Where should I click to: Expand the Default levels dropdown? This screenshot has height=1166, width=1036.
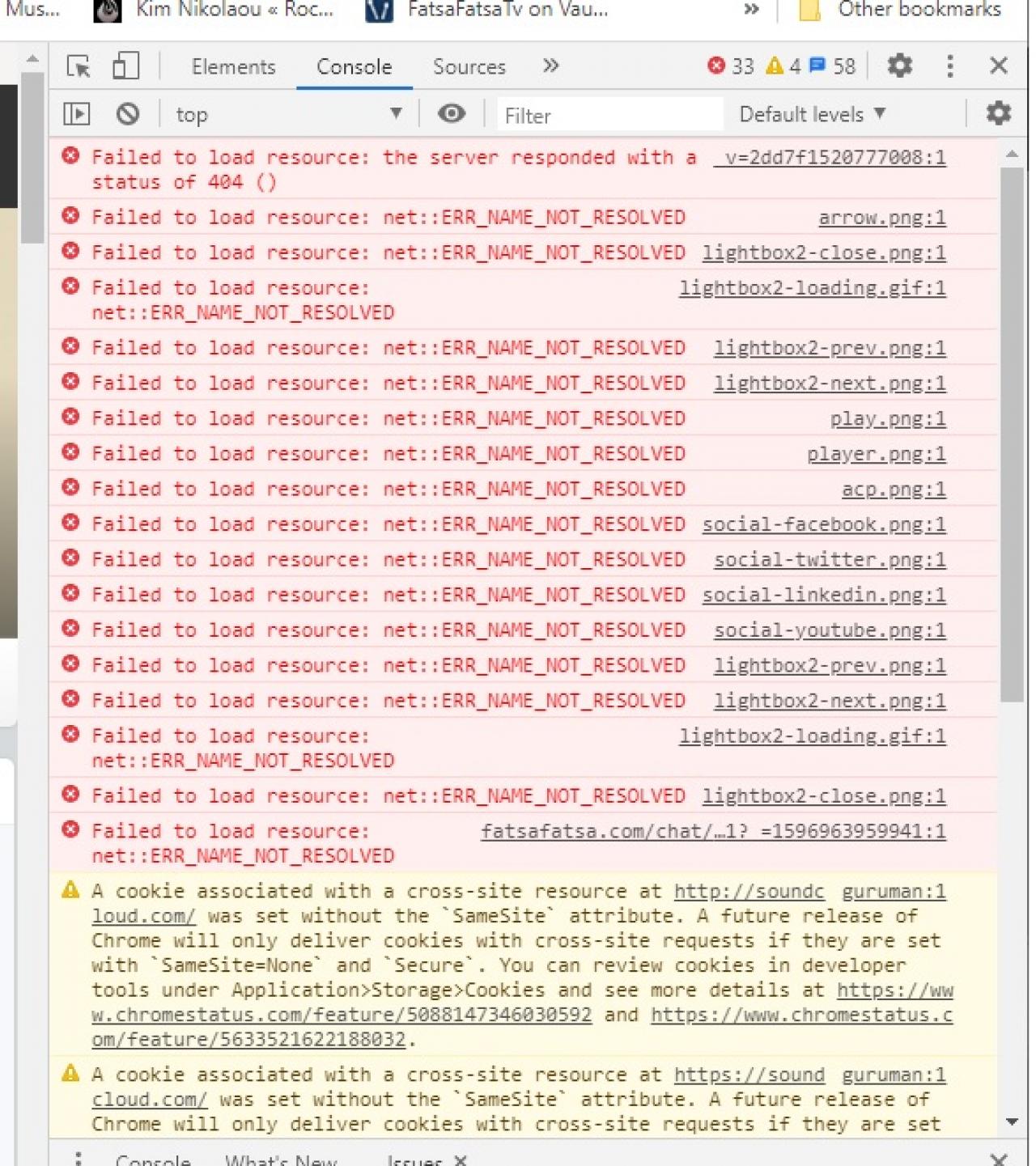[813, 114]
